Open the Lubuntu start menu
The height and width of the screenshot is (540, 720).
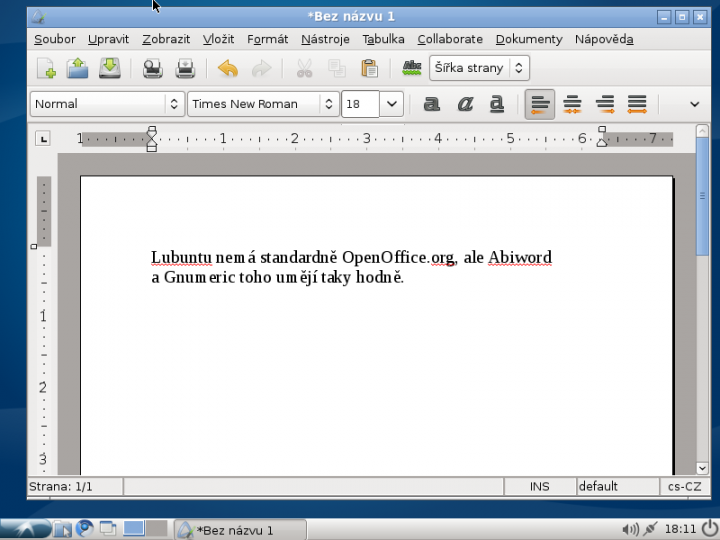coord(25,529)
